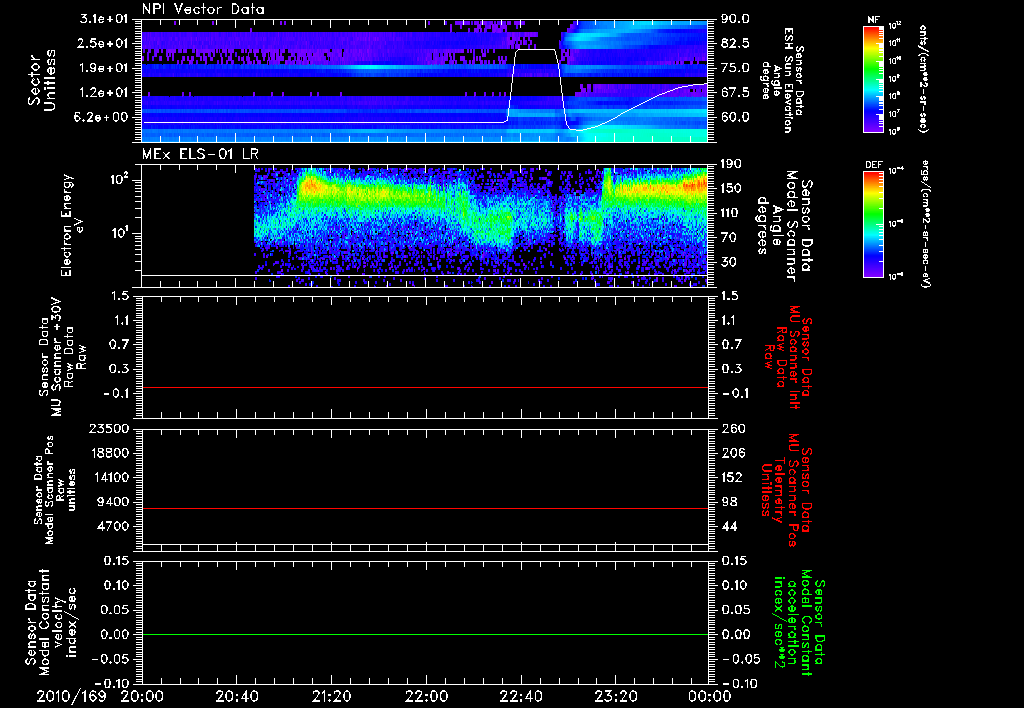Click the '1.2e+01' sector axis value
This screenshot has width=1024, height=708.
pos(104,93)
